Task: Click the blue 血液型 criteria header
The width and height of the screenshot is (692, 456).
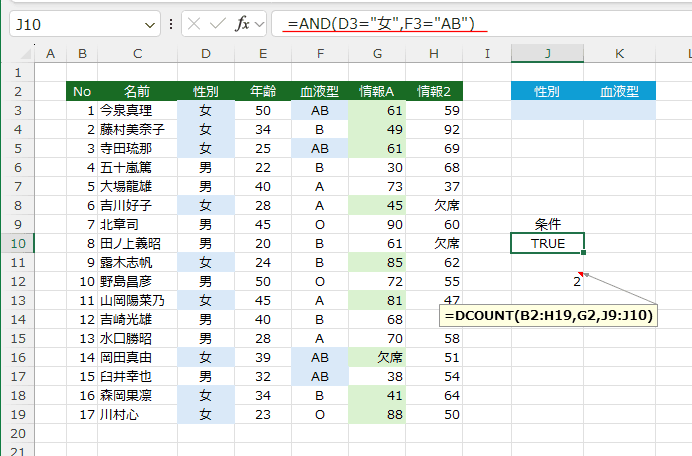Action: 620,91
